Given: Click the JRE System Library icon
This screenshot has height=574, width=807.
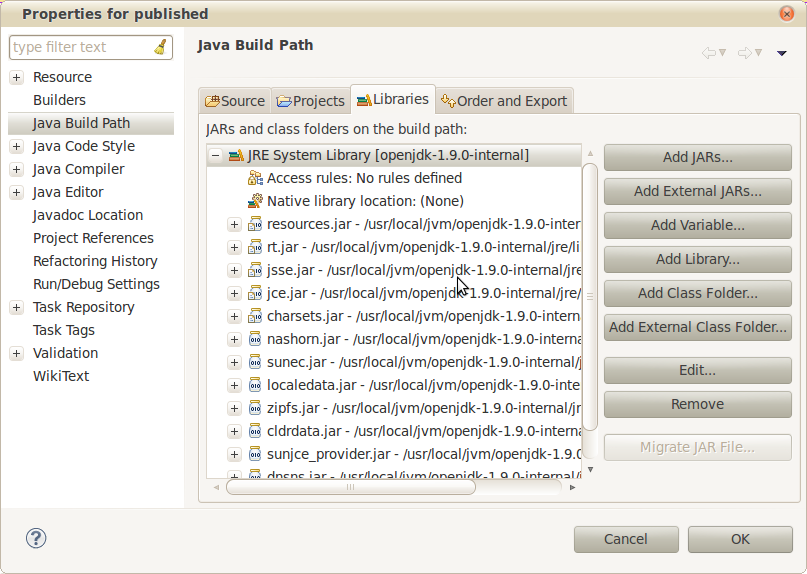Looking at the screenshot, I should (x=236, y=155).
